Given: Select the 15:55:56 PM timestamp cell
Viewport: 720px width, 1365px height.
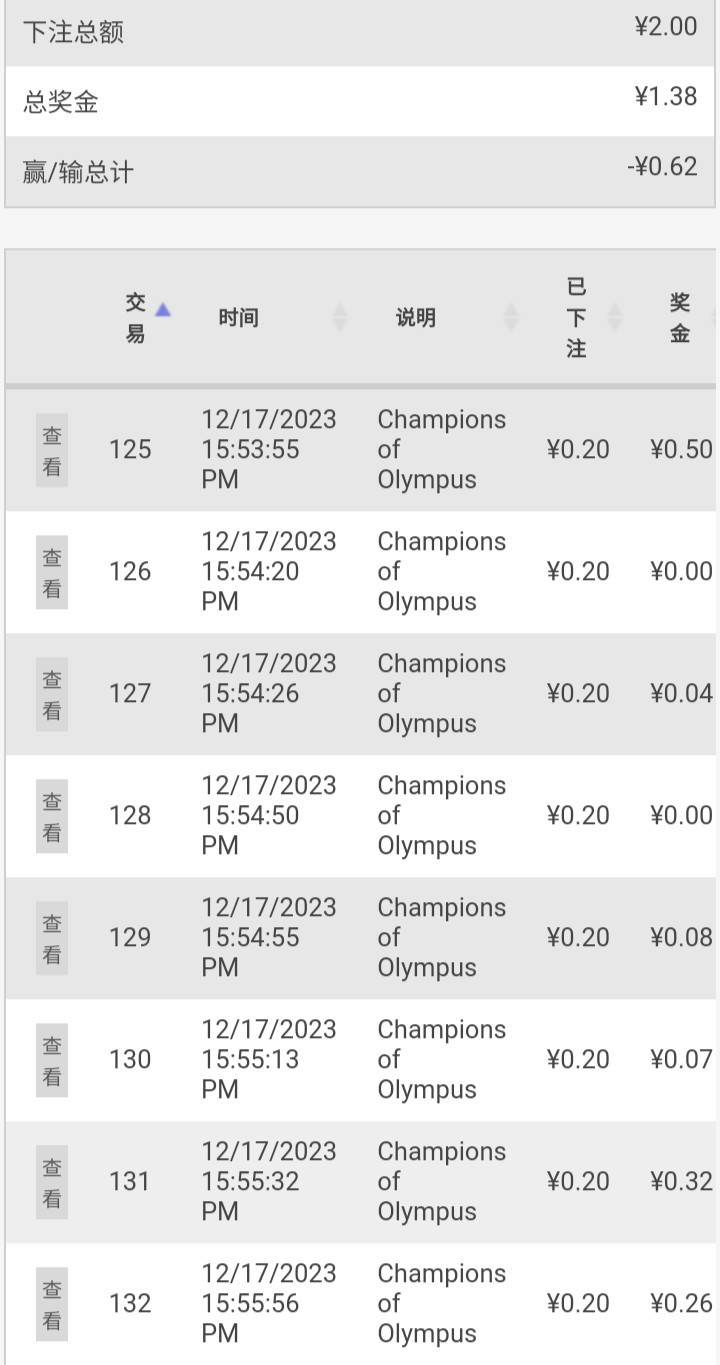Looking at the screenshot, I should tap(269, 1304).
